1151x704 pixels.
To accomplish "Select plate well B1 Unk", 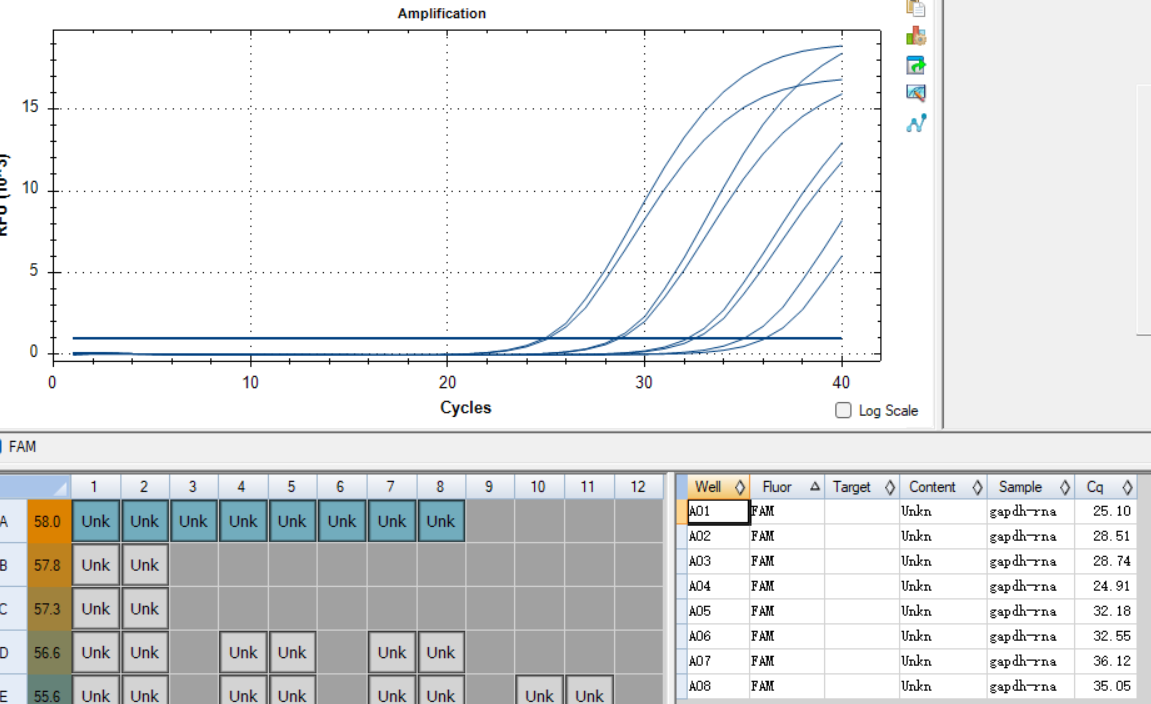I will click(95, 565).
